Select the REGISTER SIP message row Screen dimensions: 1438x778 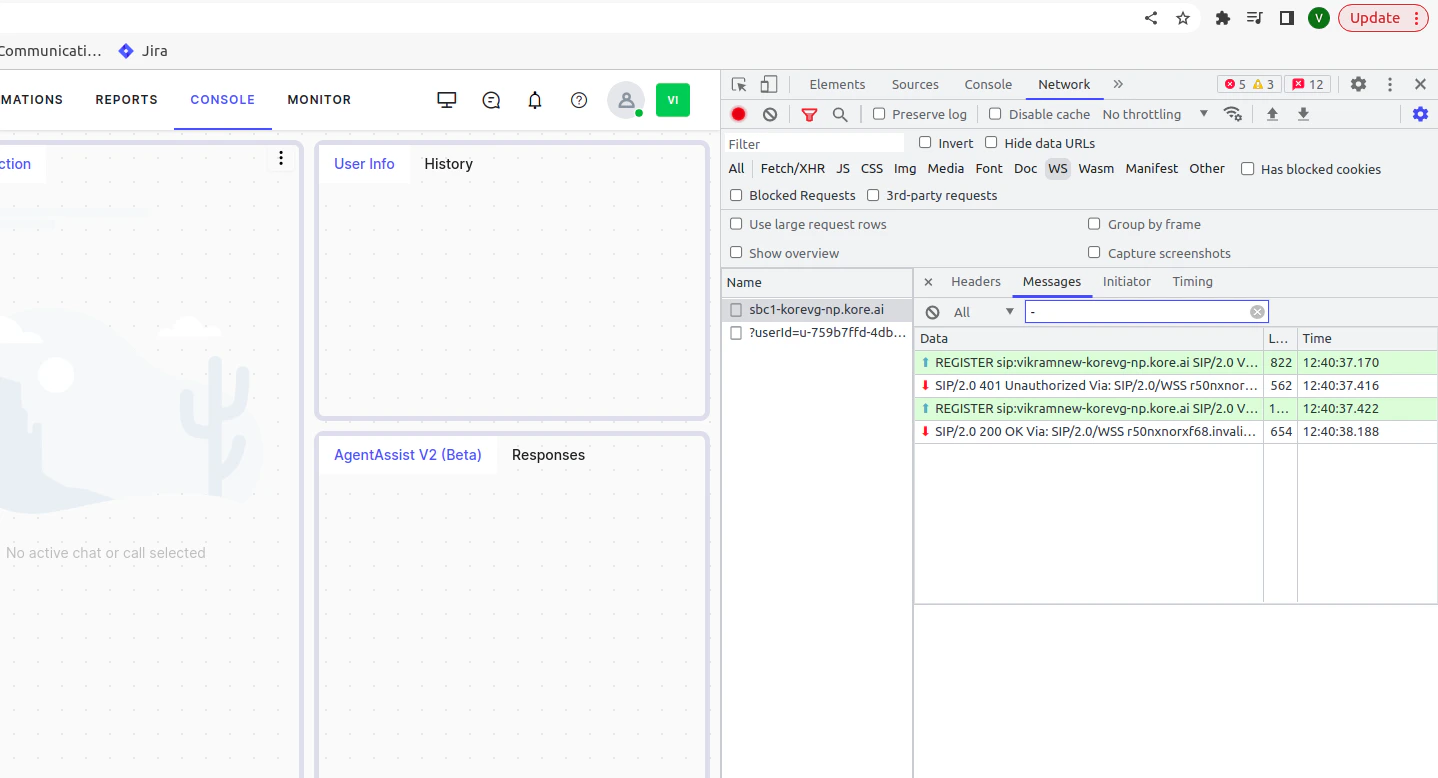click(x=1088, y=362)
